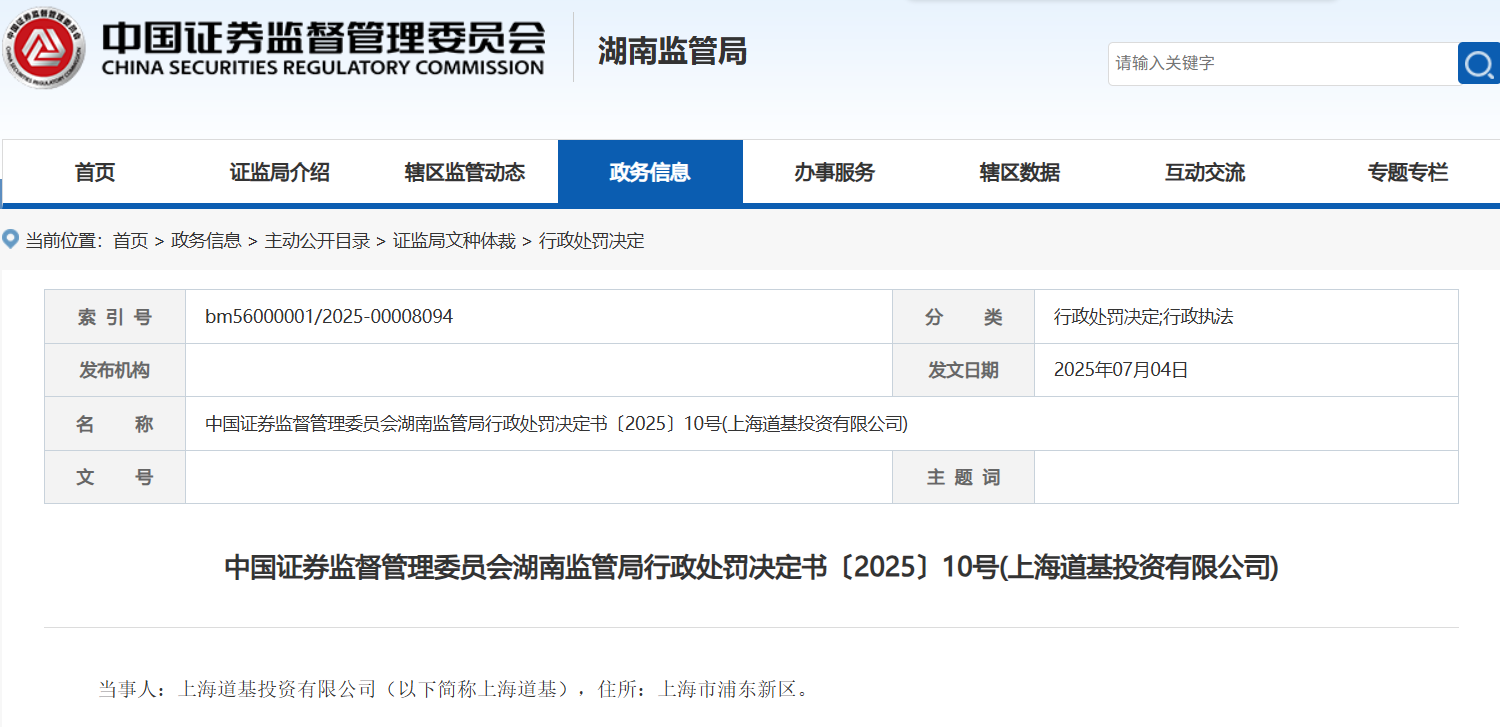The width and height of the screenshot is (1500, 727).
Task: Click the 名称 row document title cell
Action: click(x=821, y=424)
